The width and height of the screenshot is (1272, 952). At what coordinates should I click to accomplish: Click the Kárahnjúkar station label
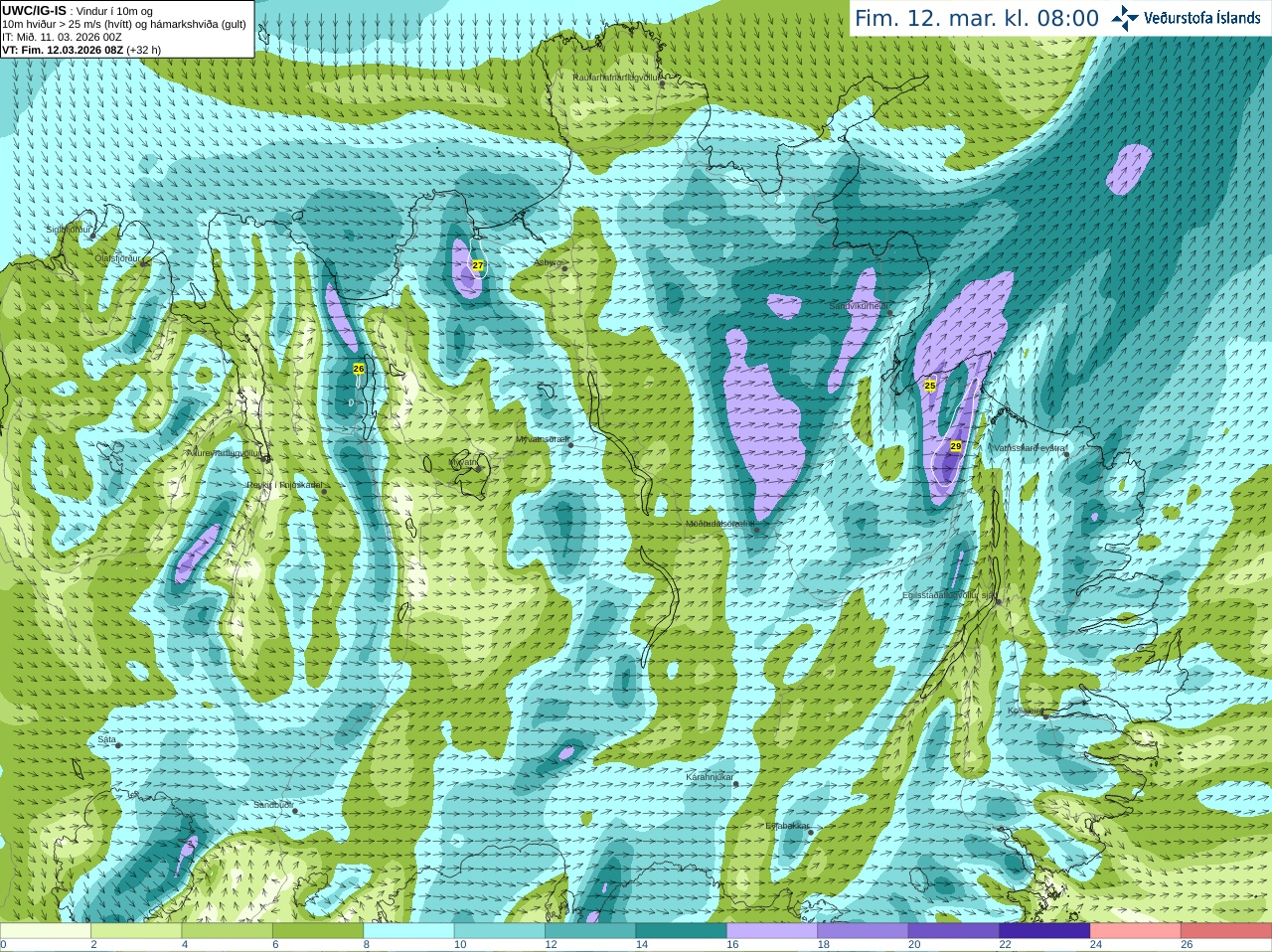pos(710,777)
